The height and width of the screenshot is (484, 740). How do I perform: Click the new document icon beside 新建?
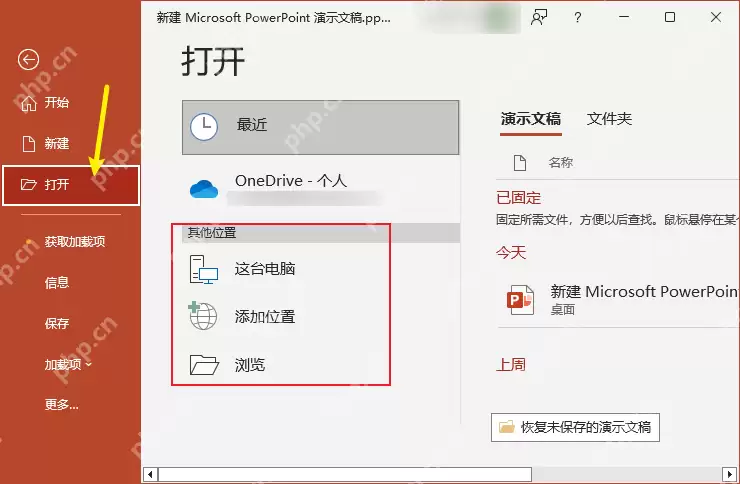29,144
